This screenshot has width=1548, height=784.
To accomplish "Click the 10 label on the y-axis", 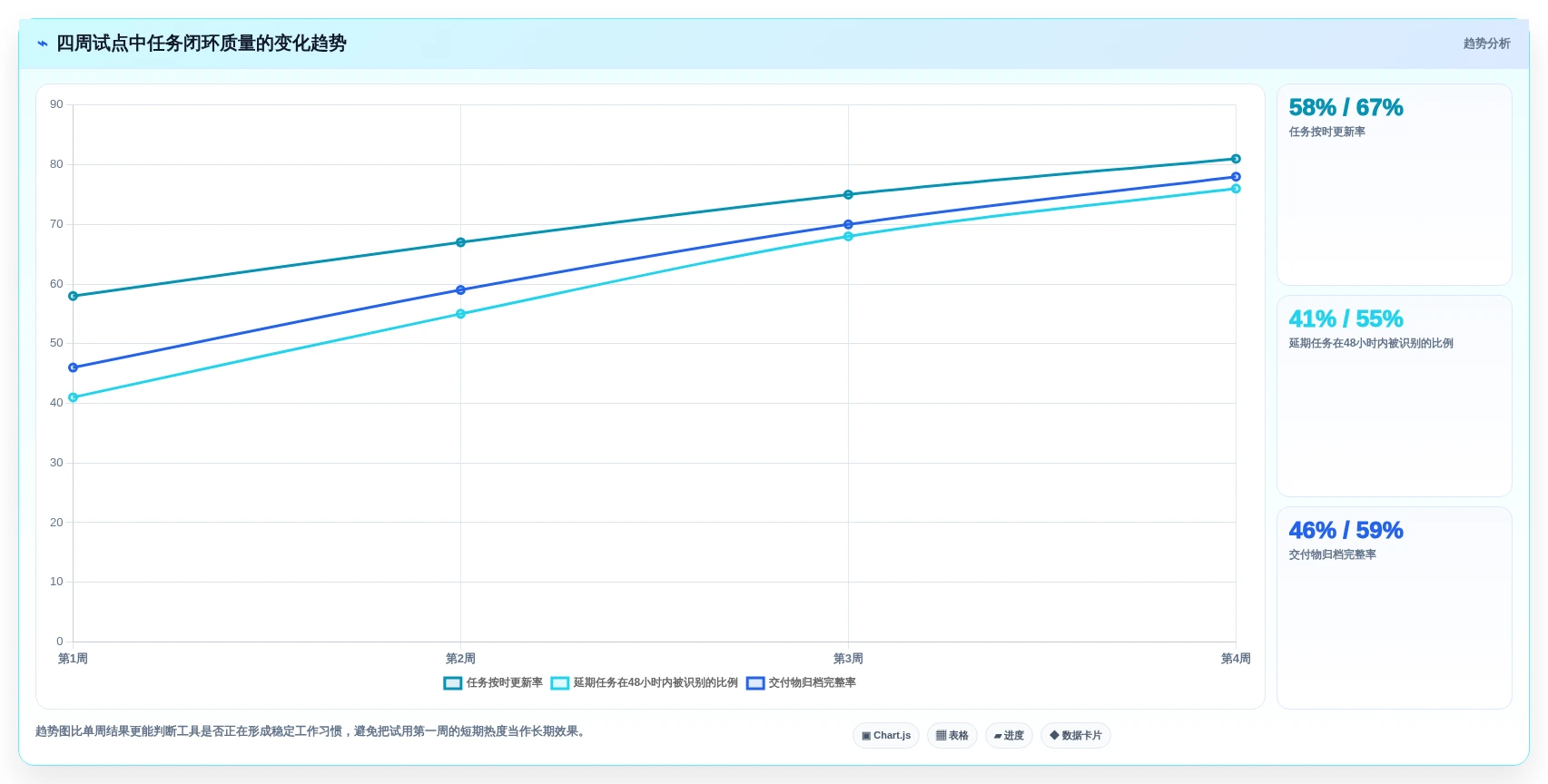I will pyautogui.click(x=56, y=582).
